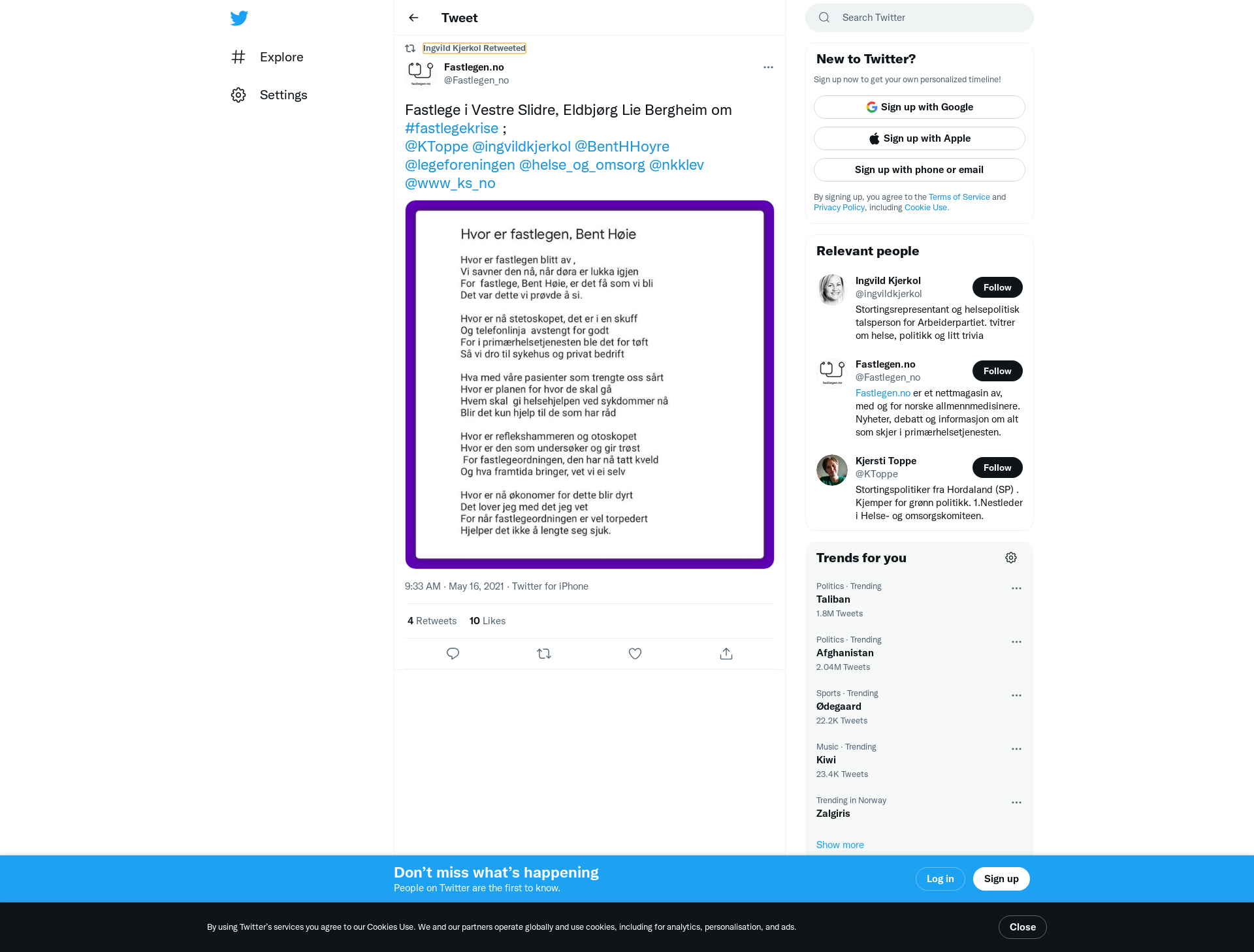Image resolution: width=1254 pixels, height=952 pixels.
Task: Open more options for Taliban trend
Action: pyautogui.click(x=1016, y=588)
